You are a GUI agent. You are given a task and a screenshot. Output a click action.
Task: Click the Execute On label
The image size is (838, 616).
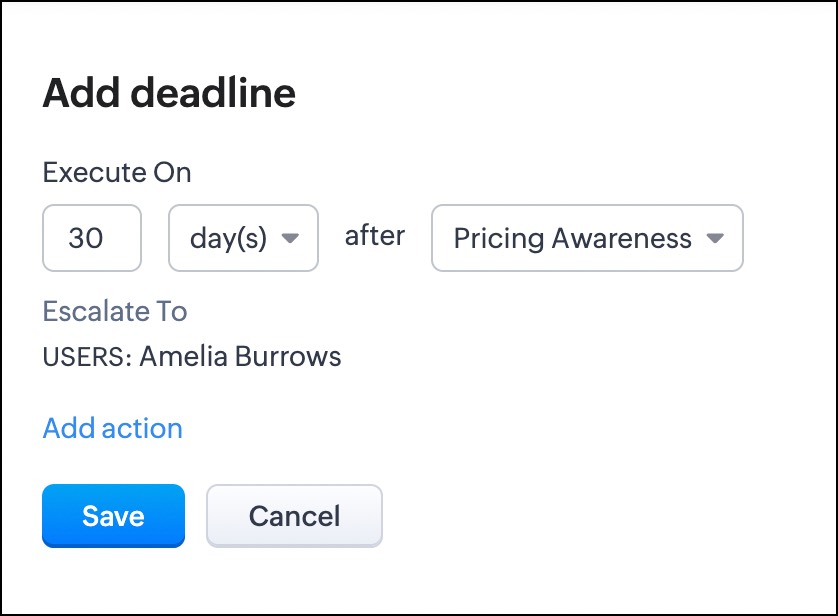point(116,172)
